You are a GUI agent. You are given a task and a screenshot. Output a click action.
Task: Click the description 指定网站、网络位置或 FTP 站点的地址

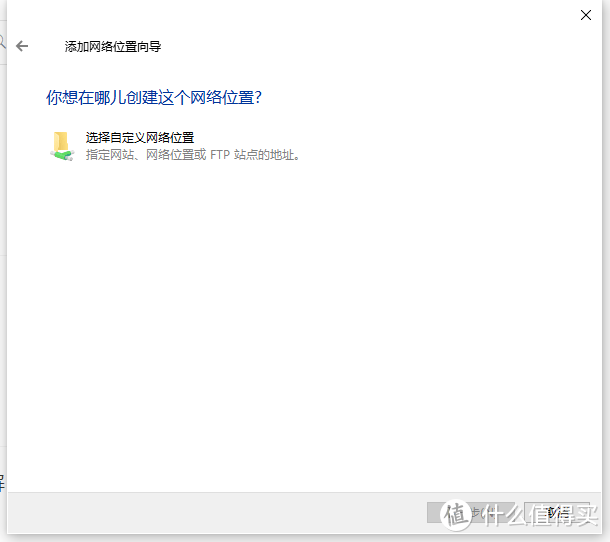tap(193, 155)
